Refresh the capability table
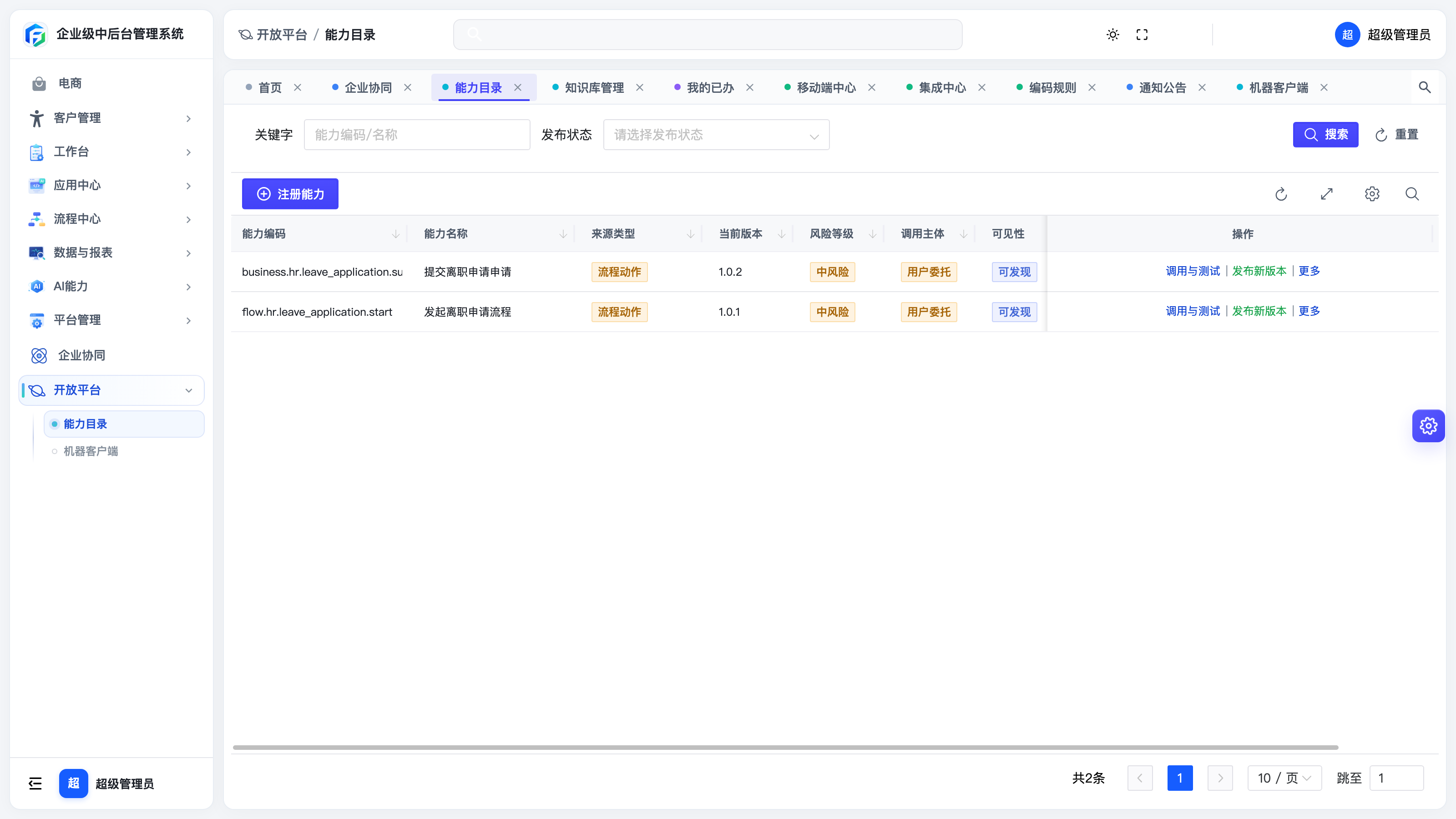 [x=1281, y=194]
